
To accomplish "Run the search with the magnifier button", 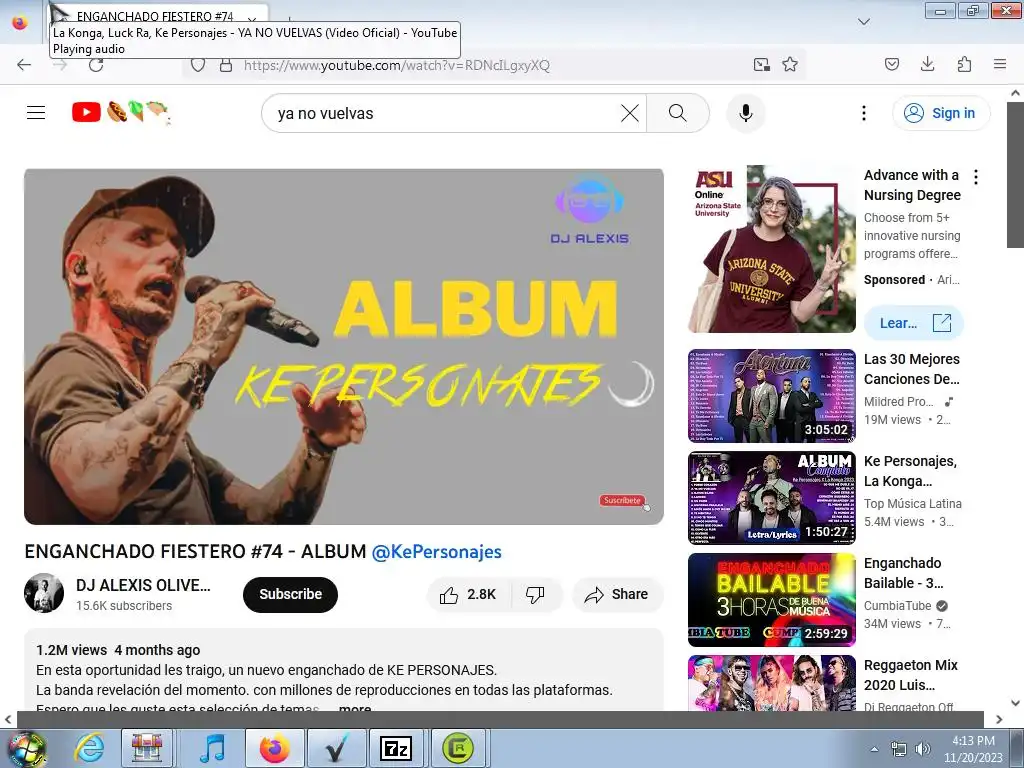I will (x=678, y=113).
